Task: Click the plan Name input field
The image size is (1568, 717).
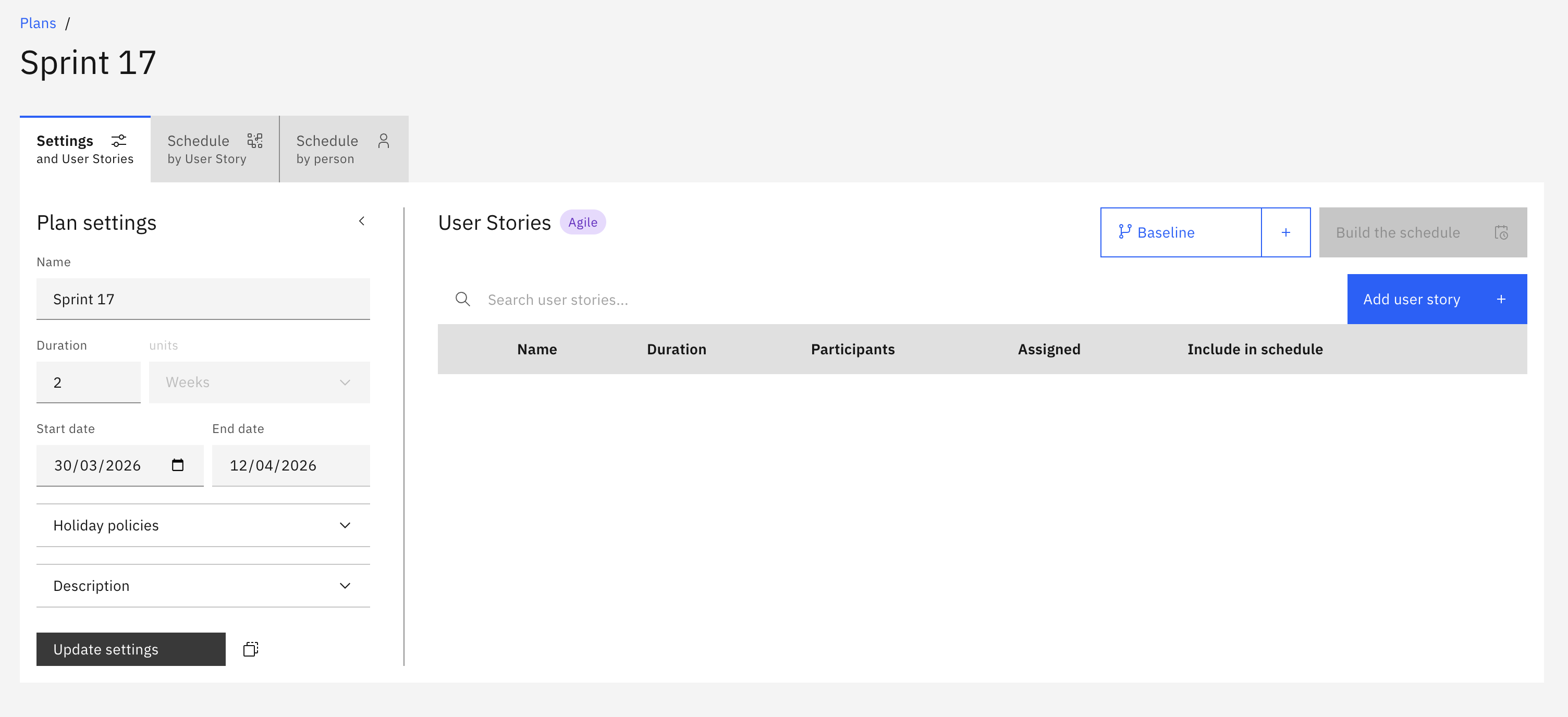Action: tap(203, 299)
